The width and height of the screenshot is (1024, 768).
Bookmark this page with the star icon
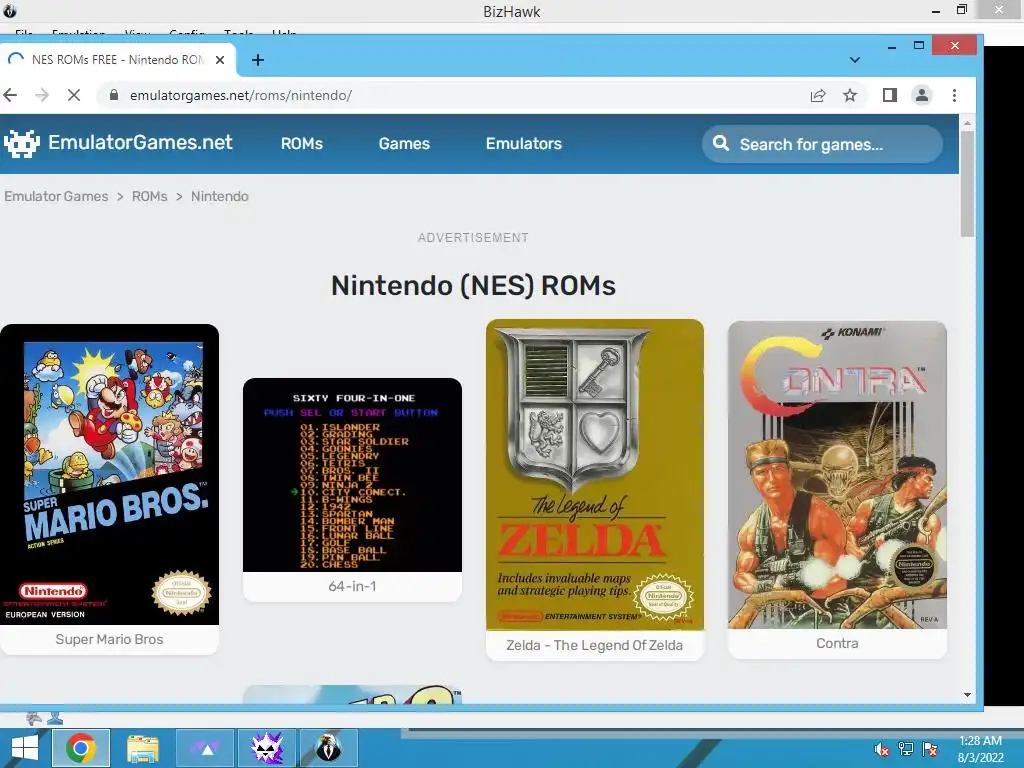pyautogui.click(x=850, y=95)
